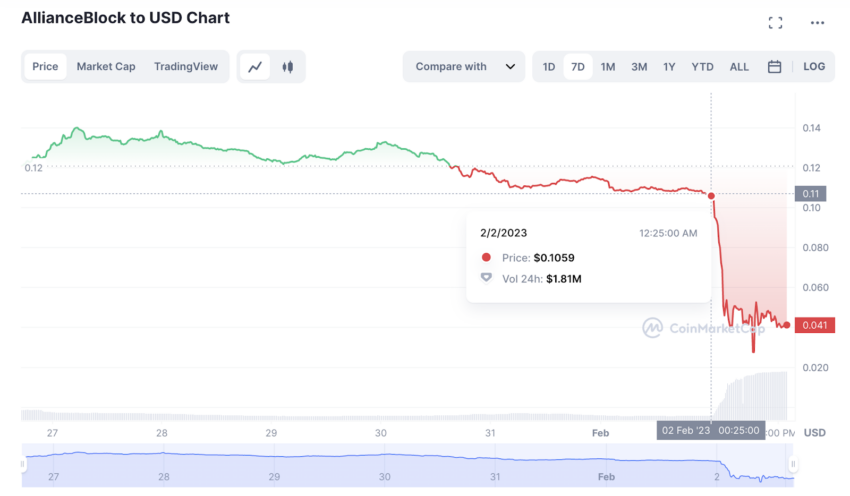The height and width of the screenshot is (496, 850).
Task: Switch to line chart view
Action: 255,67
